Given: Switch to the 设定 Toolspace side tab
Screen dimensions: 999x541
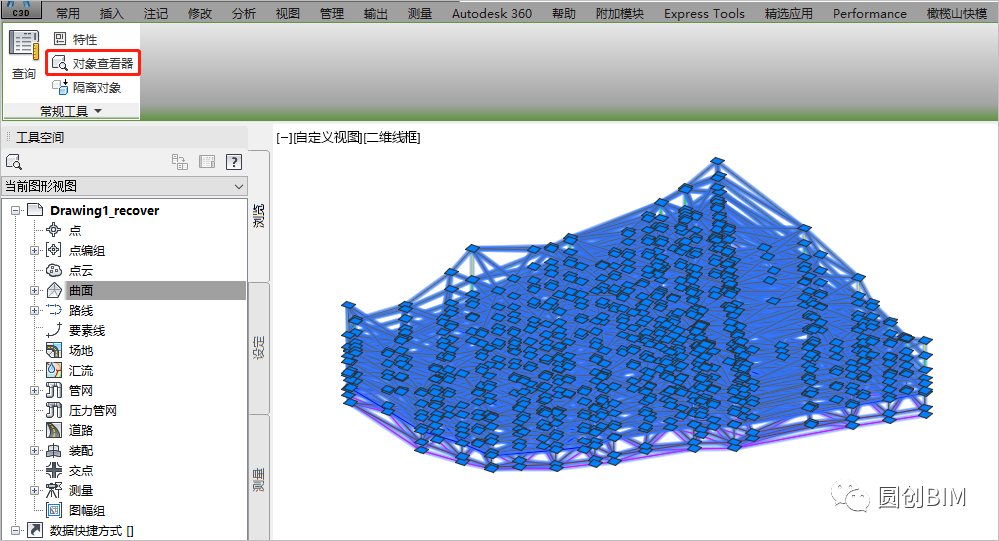Looking at the screenshot, I should coord(259,348).
